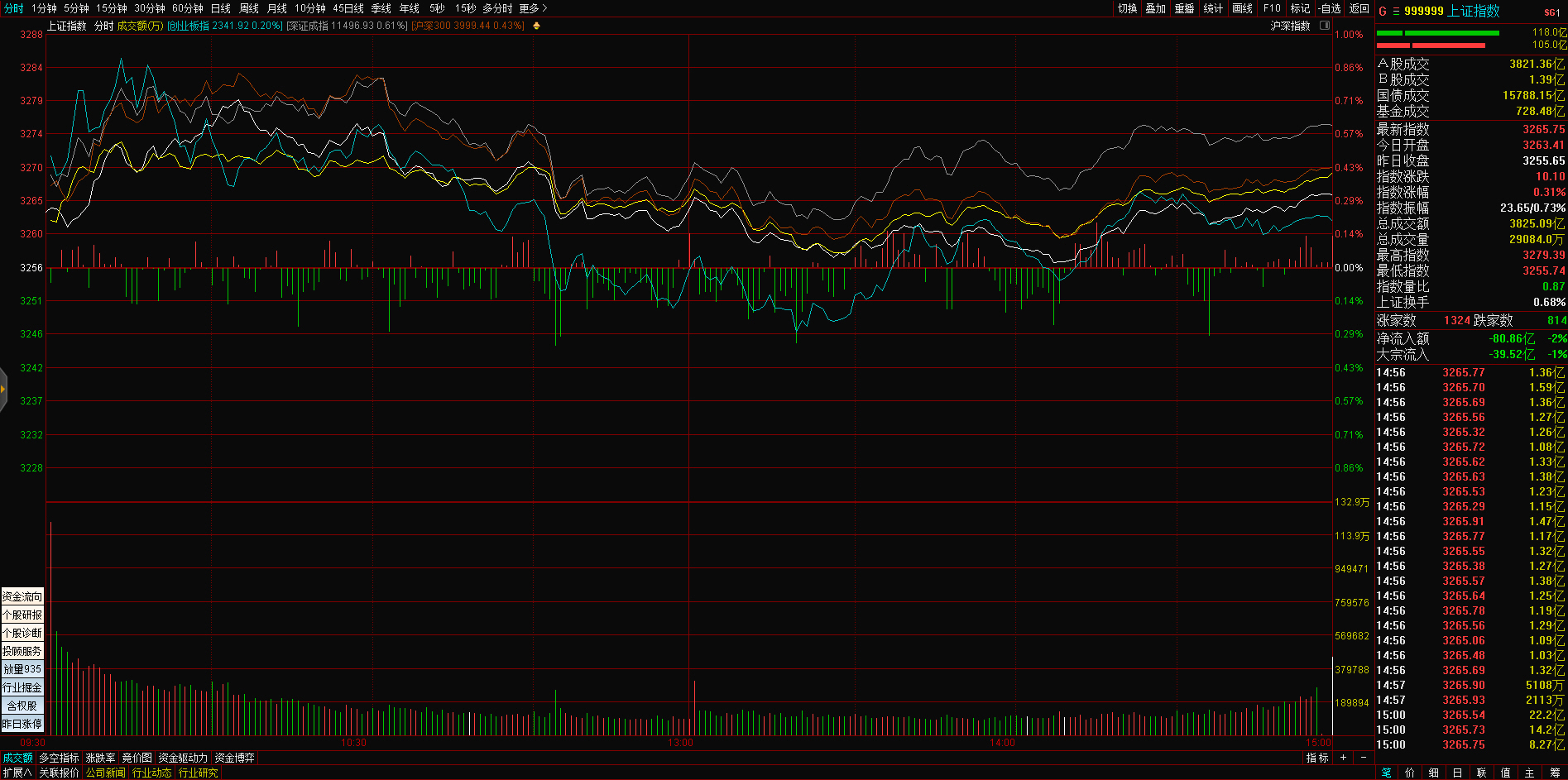Toggle 自选 watchlist for this index
Image resolution: width=1568 pixels, height=780 pixels.
tap(1329, 8)
